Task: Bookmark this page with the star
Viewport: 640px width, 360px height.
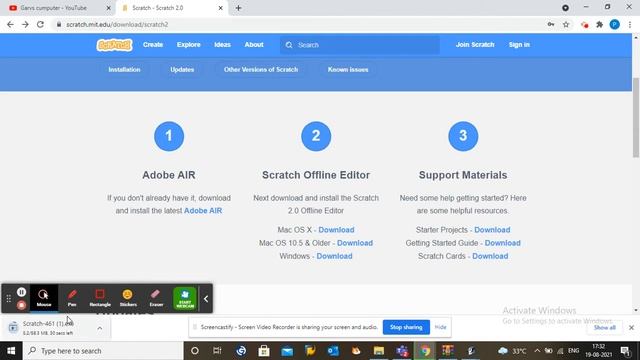Action: 566,24
